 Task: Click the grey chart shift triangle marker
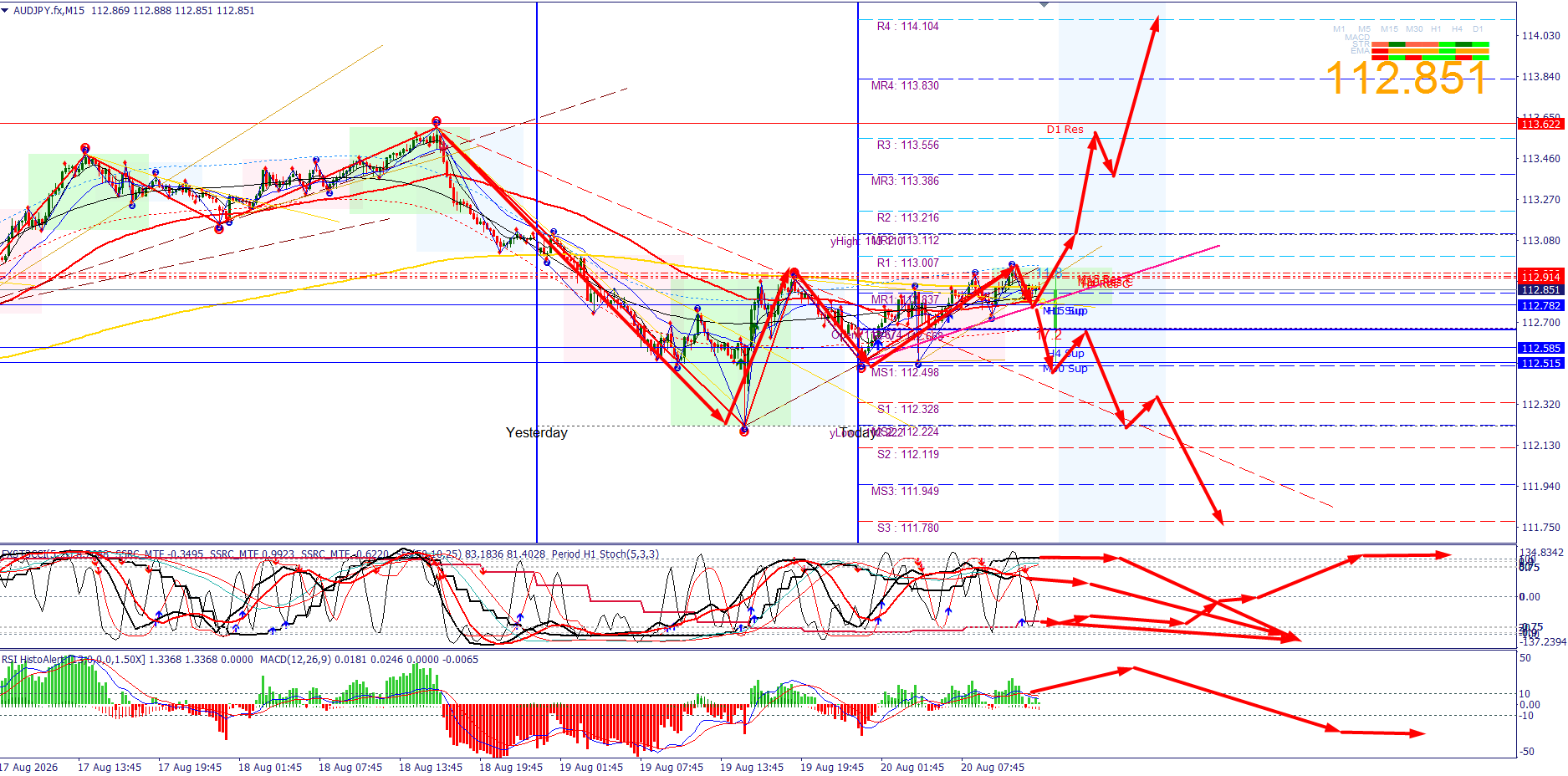click(1044, 5)
